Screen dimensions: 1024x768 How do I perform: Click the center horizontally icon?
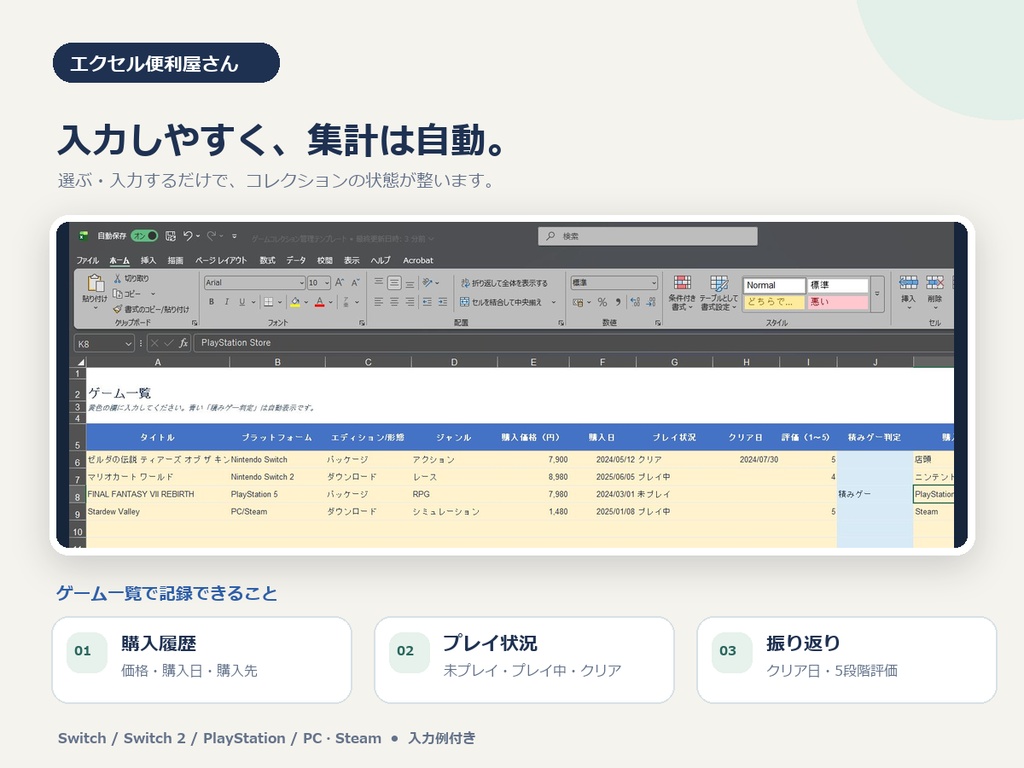[394, 302]
